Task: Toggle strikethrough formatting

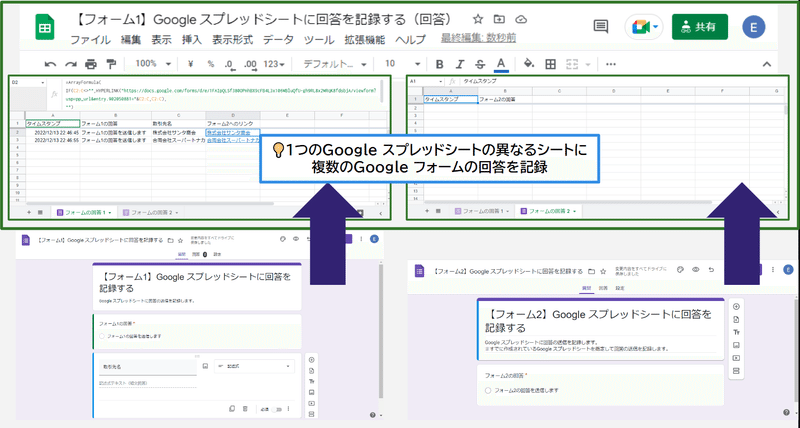Action: [480, 64]
